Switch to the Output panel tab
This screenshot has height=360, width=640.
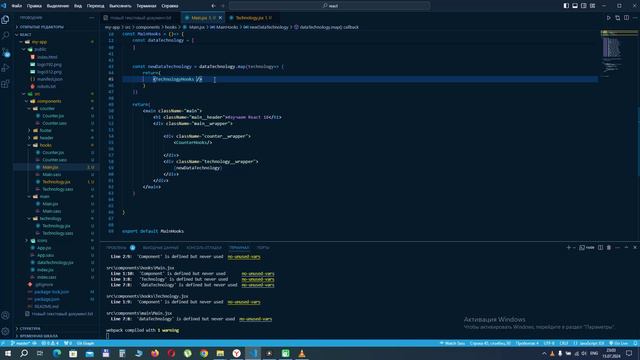[160, 247]
